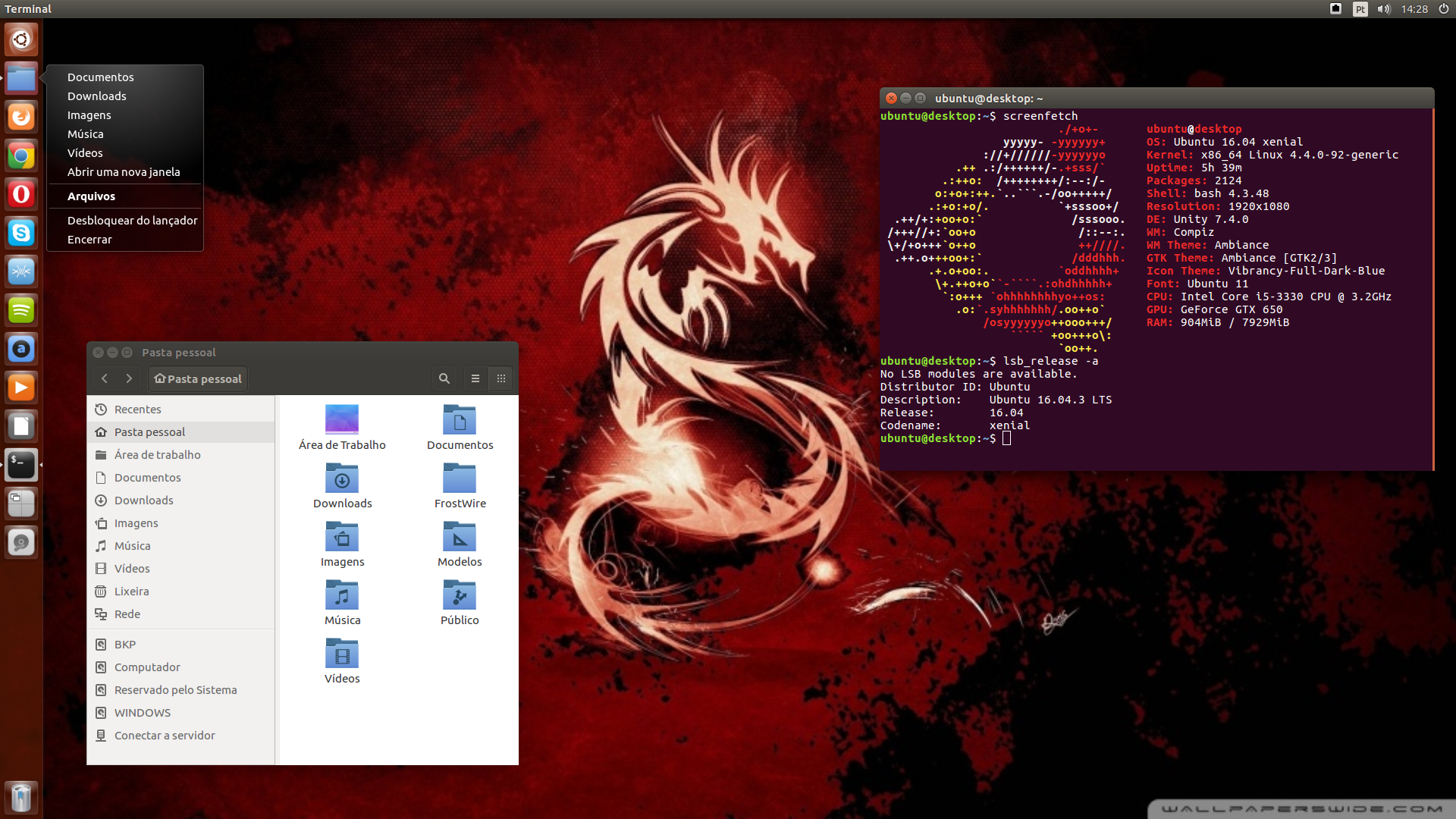Switch file manager to grid view

[x=501, y=378]
